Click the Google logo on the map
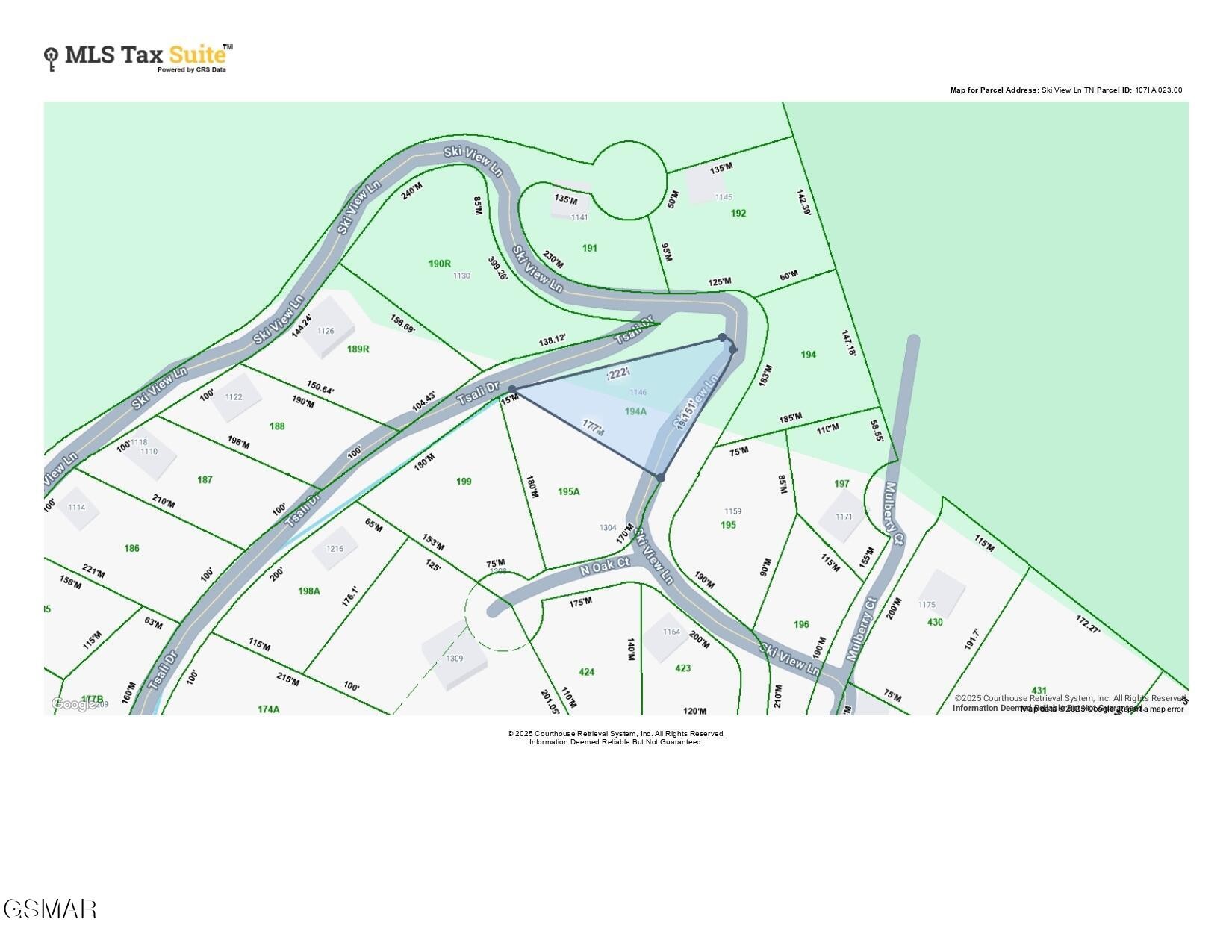 click(74, 703)
